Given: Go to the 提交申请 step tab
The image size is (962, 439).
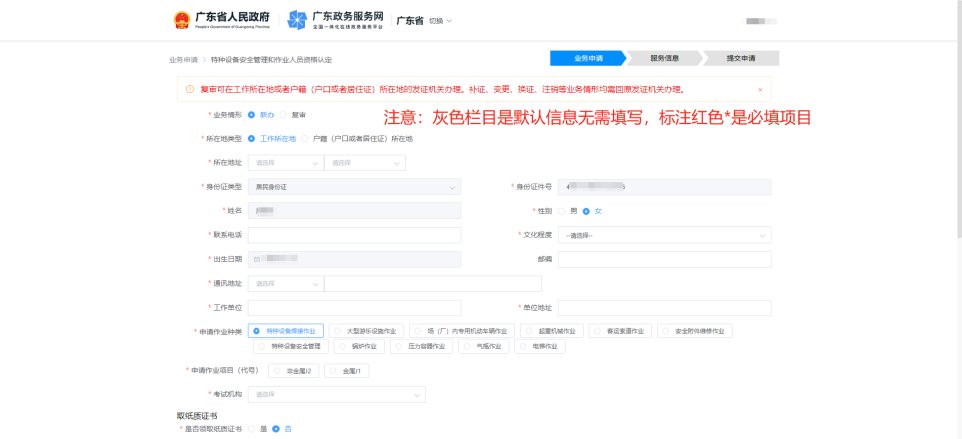Looking at the screenshot, I should (x=740, y=58).
